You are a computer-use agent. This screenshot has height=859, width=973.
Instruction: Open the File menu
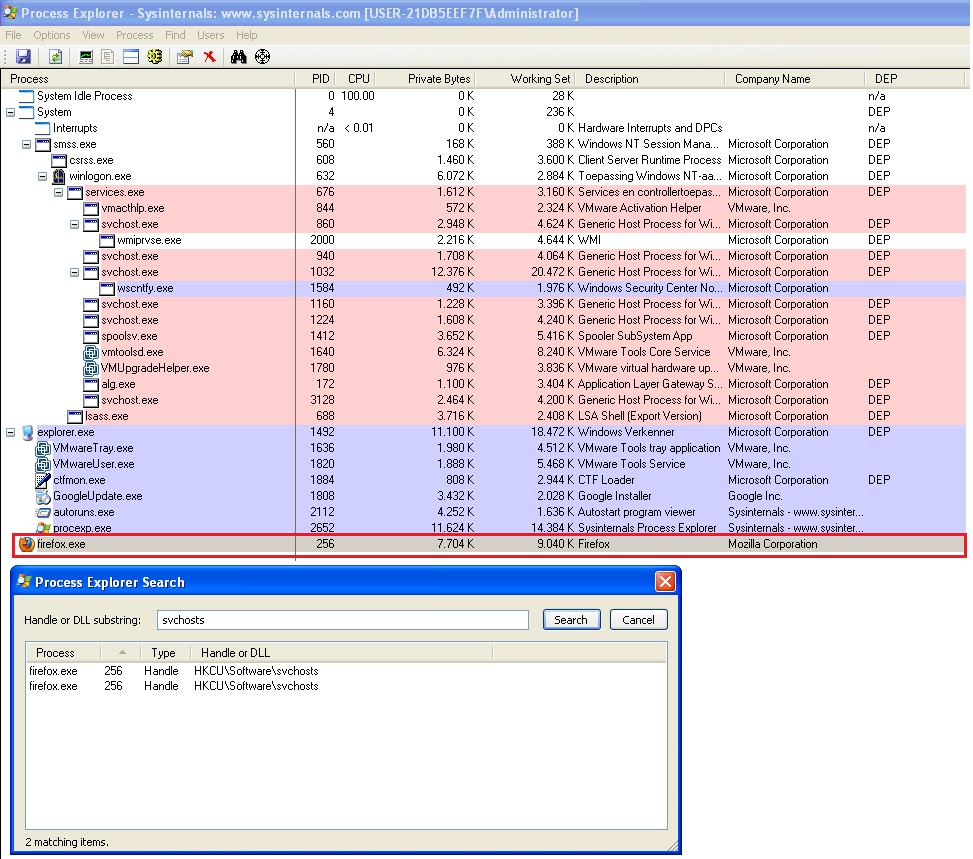(x=13, y=35)
